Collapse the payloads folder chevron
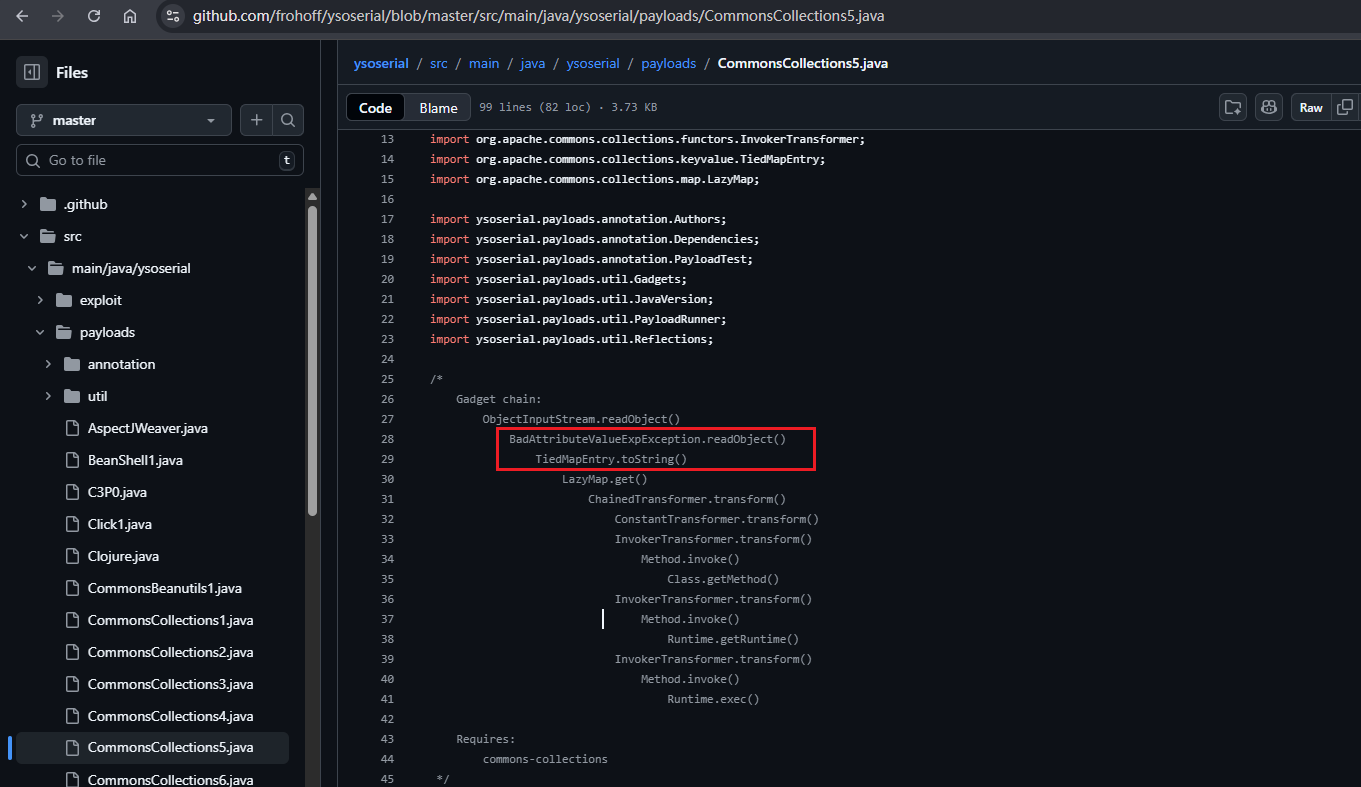The image size is (1361, 787). (x=41, y=332)
